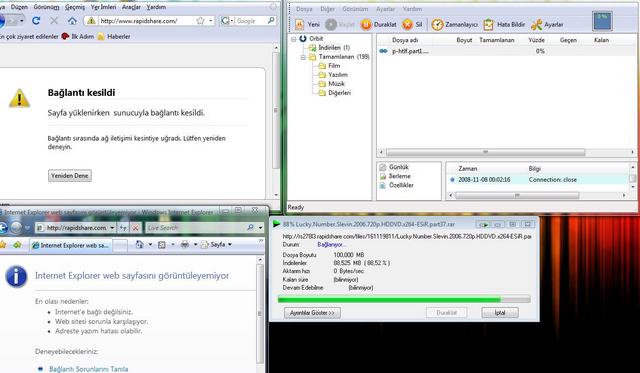Image resolution: width=640 pixels, height=373 pixels.
Task: Click bookmark star in Firefox address bar
Action: pos(200,20)
